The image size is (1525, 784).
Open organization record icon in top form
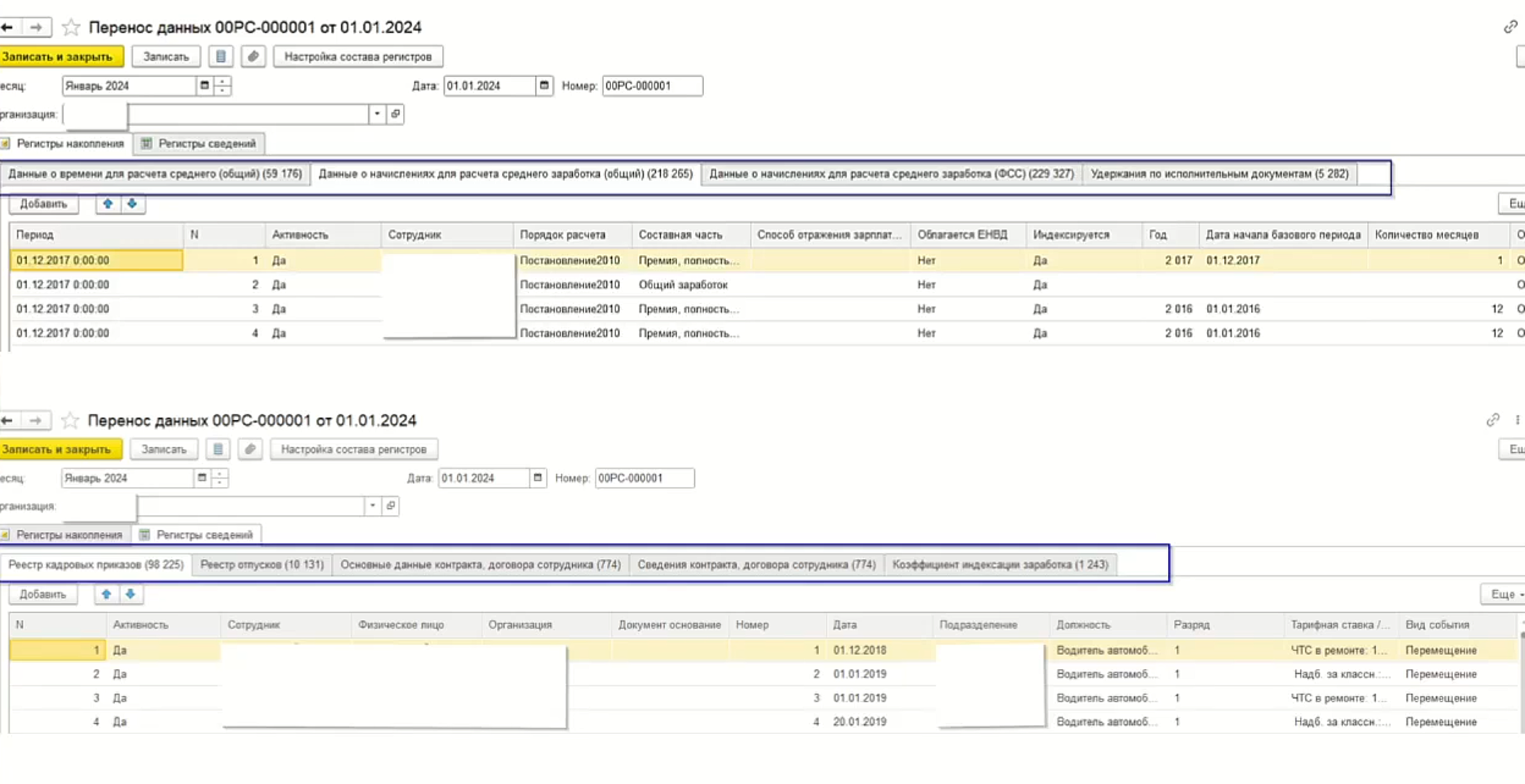[x=395, y=114]
